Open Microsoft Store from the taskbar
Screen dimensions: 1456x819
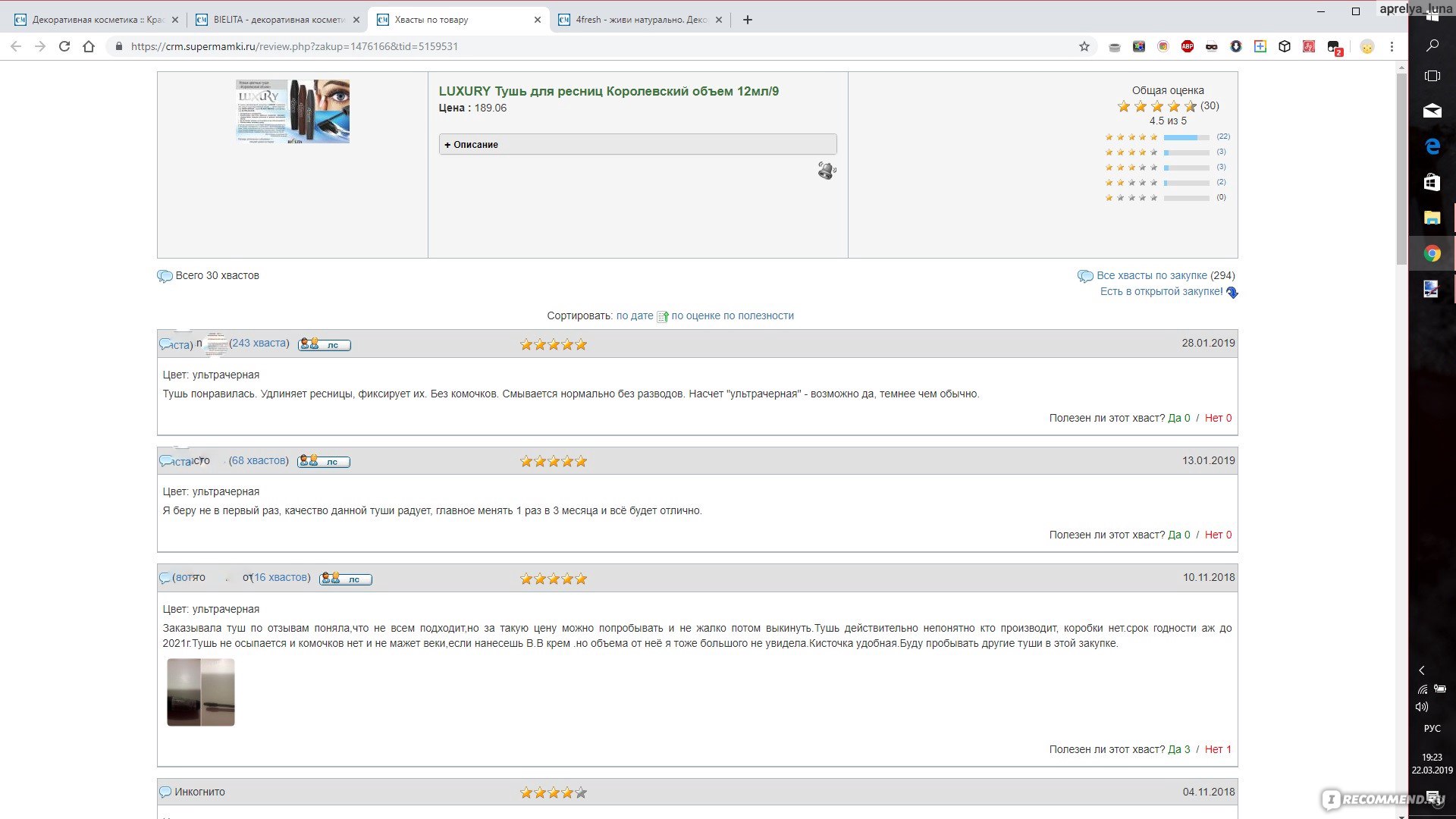[x=1432, y=182]
